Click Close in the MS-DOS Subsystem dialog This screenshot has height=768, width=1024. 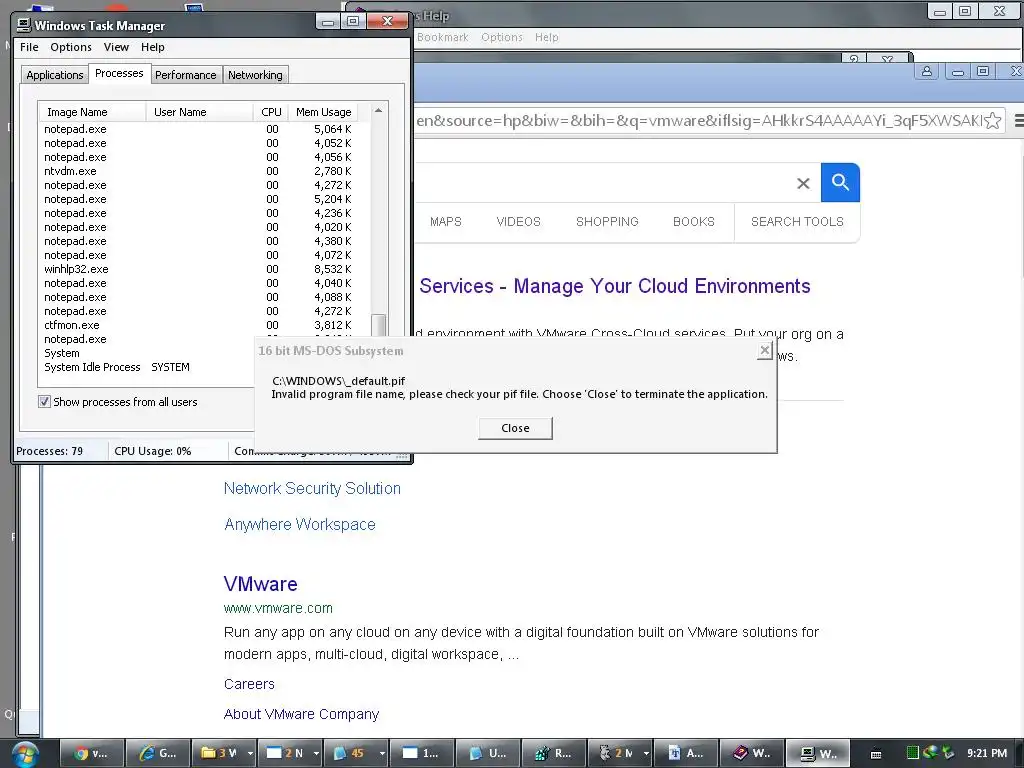point(515,428)
